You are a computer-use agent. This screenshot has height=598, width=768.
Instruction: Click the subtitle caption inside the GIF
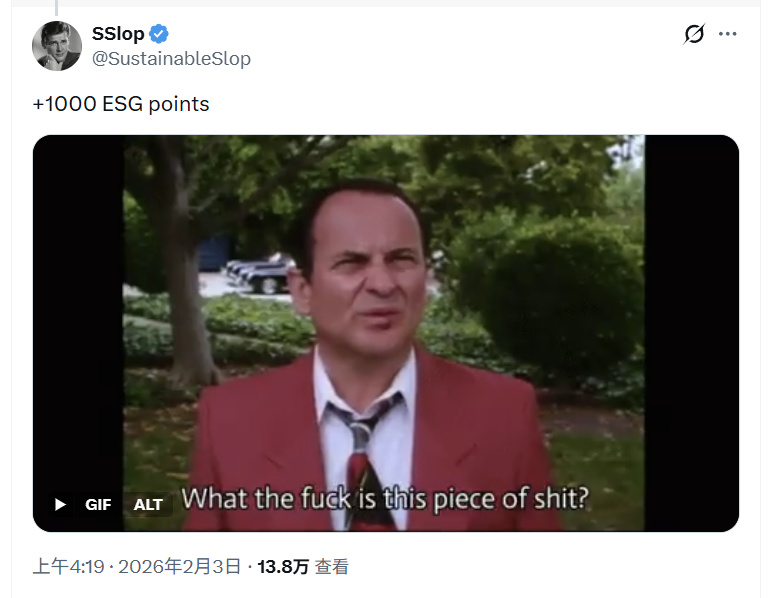click(385, 499)
